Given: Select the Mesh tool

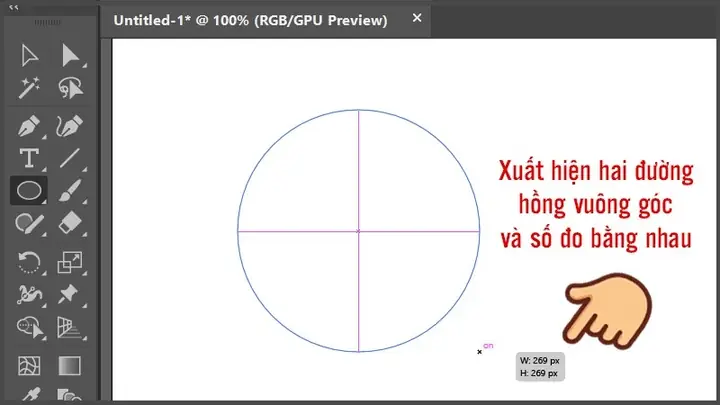Looking at the screenshot, I should (x=29, y=366).
